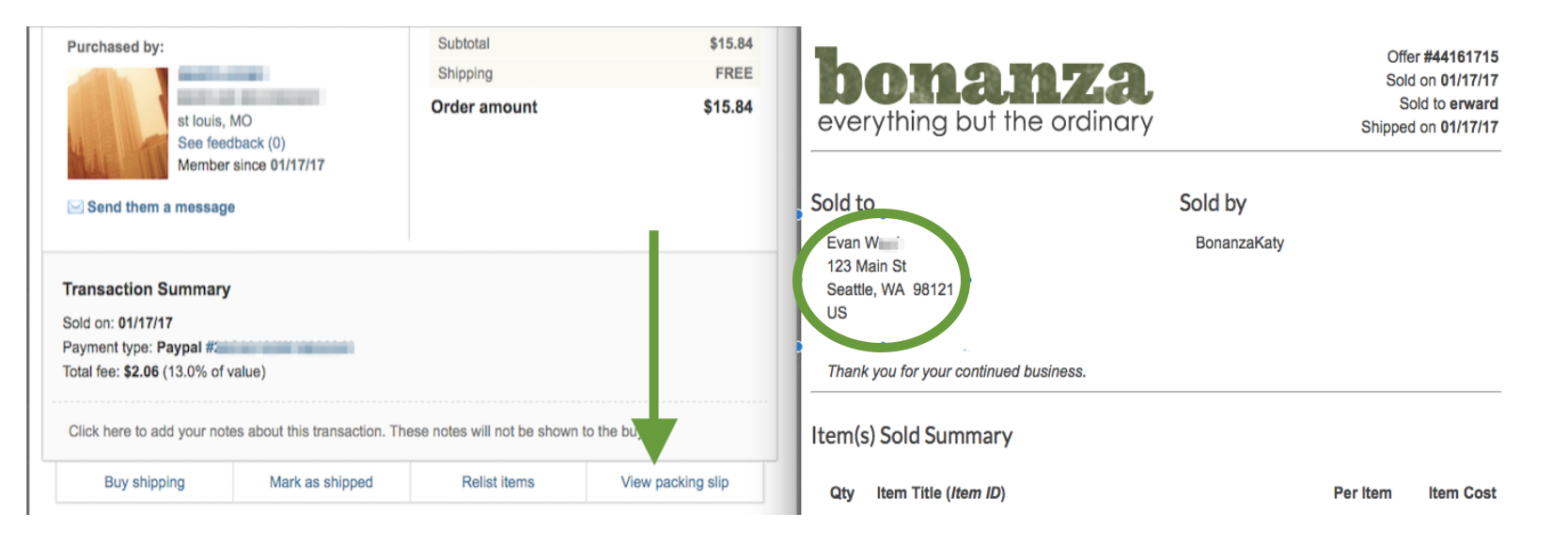Click the Item(s) Sold Summary heading
1568x545 pixels.
coord(912,436)
